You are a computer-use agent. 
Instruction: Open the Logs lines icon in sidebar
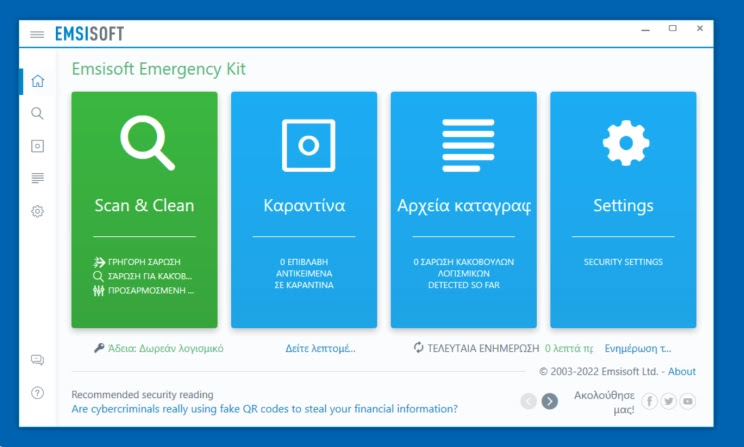pos(37,178)
